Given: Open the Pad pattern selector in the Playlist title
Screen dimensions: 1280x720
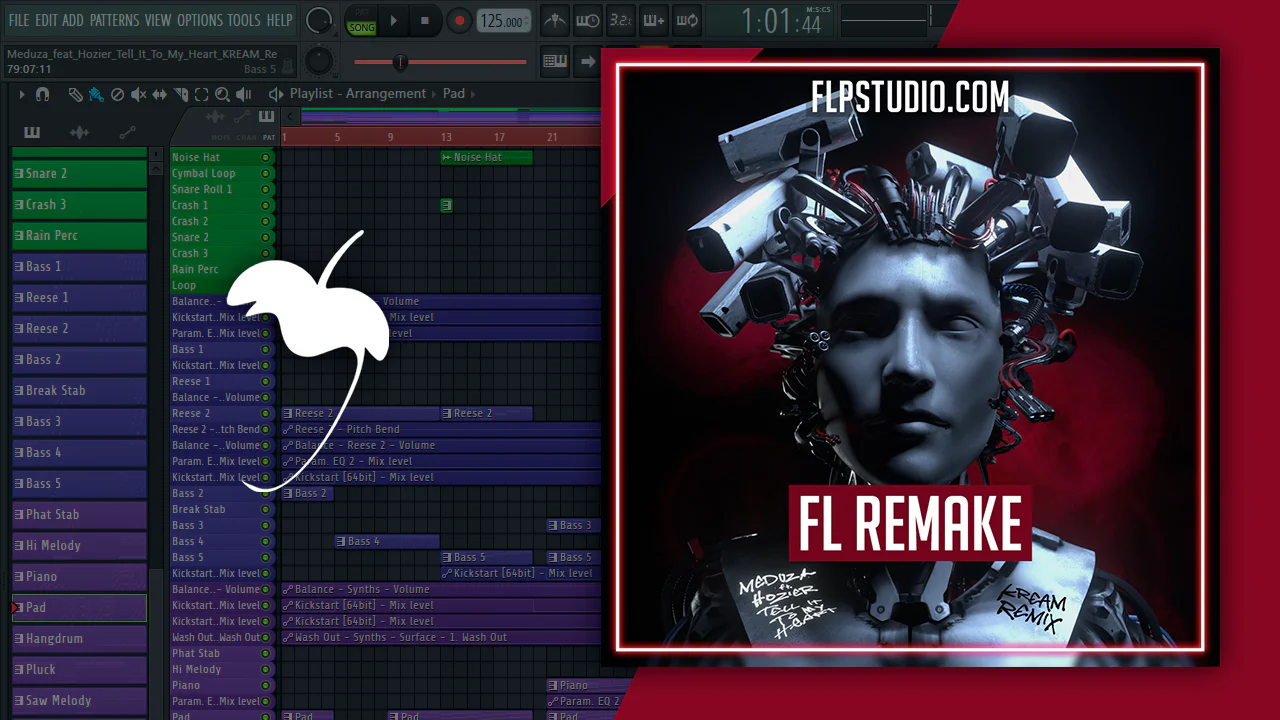Looking at the screenshot, I should [x=454, y=94].
